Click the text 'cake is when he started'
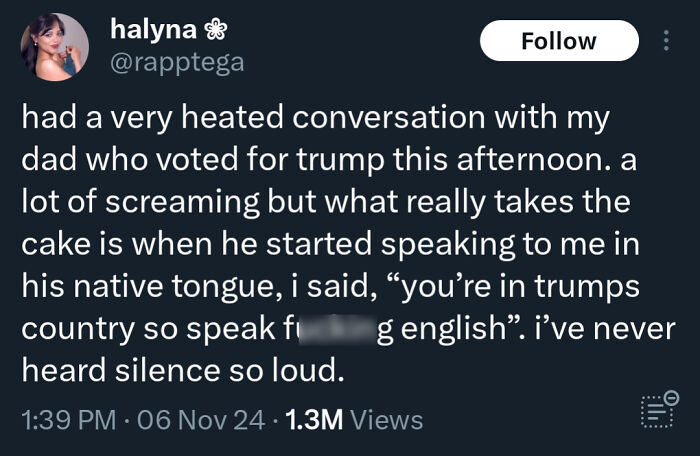The image size is (700, 456). coord(196,244)
